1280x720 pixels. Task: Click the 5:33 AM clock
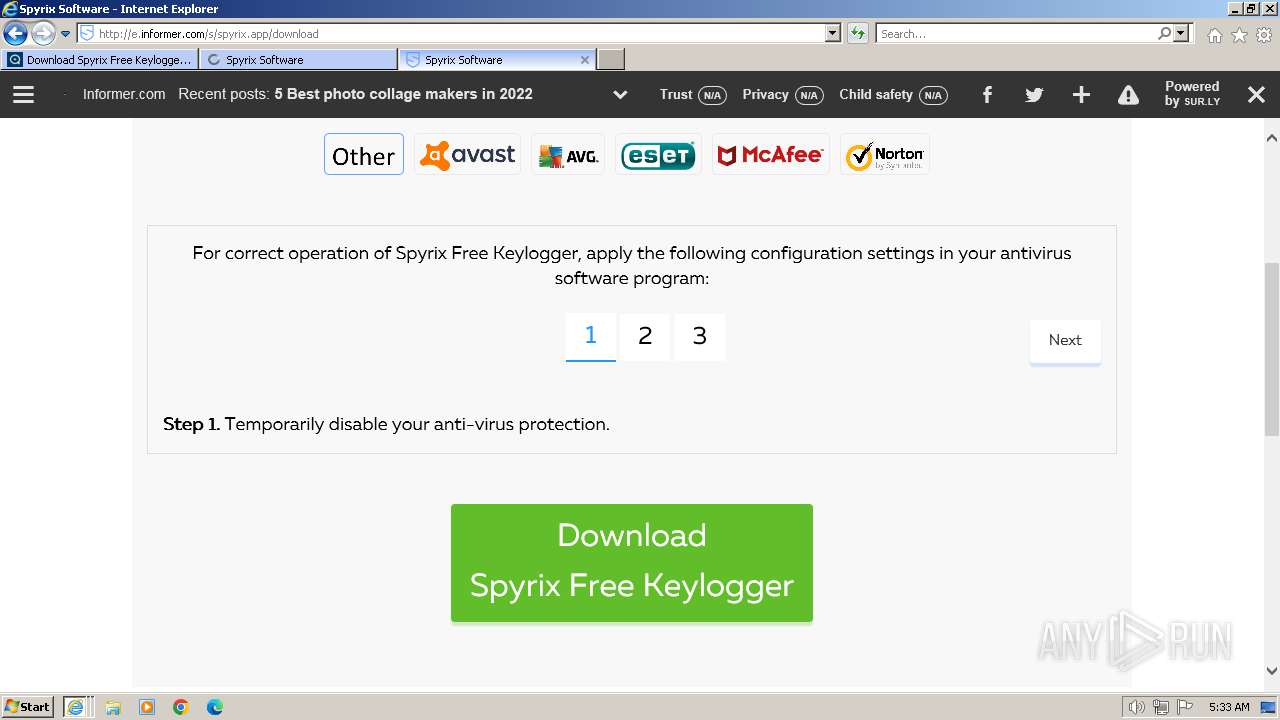point(1229,707)
